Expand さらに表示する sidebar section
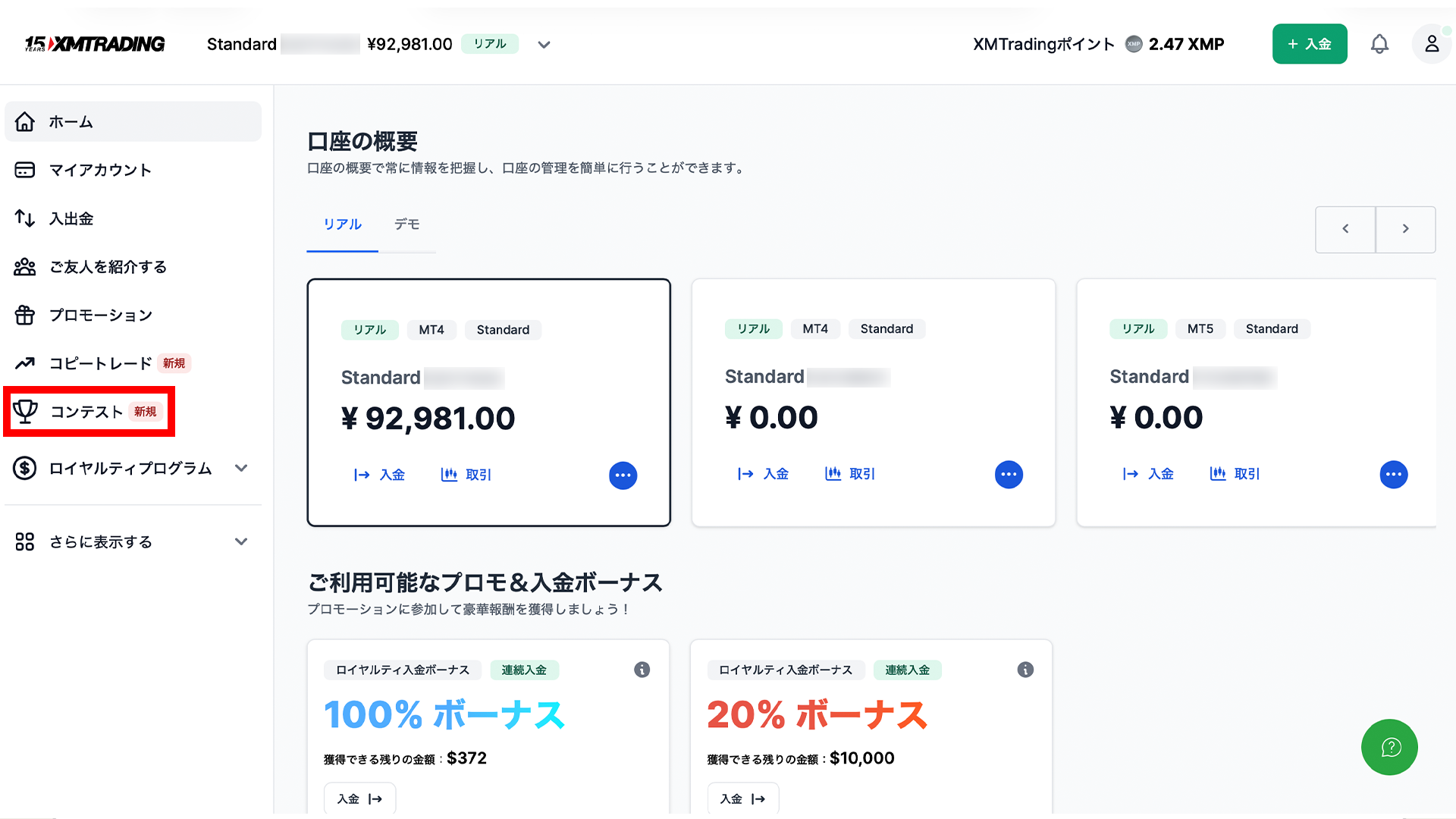This screenshot has width=1456, height=819. 241,541
